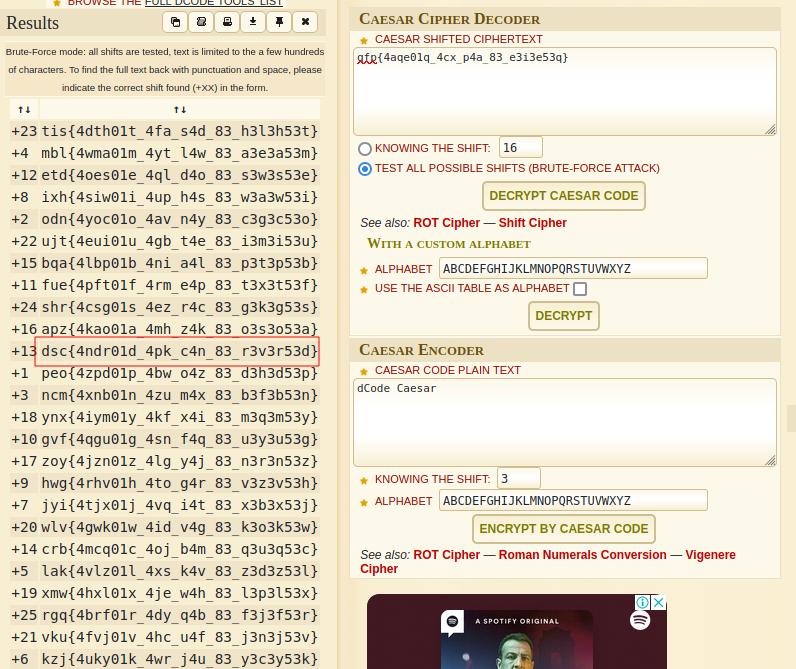
Task: Select Test All Possible Shifts brute-force radio button
Action: [364, 169]
